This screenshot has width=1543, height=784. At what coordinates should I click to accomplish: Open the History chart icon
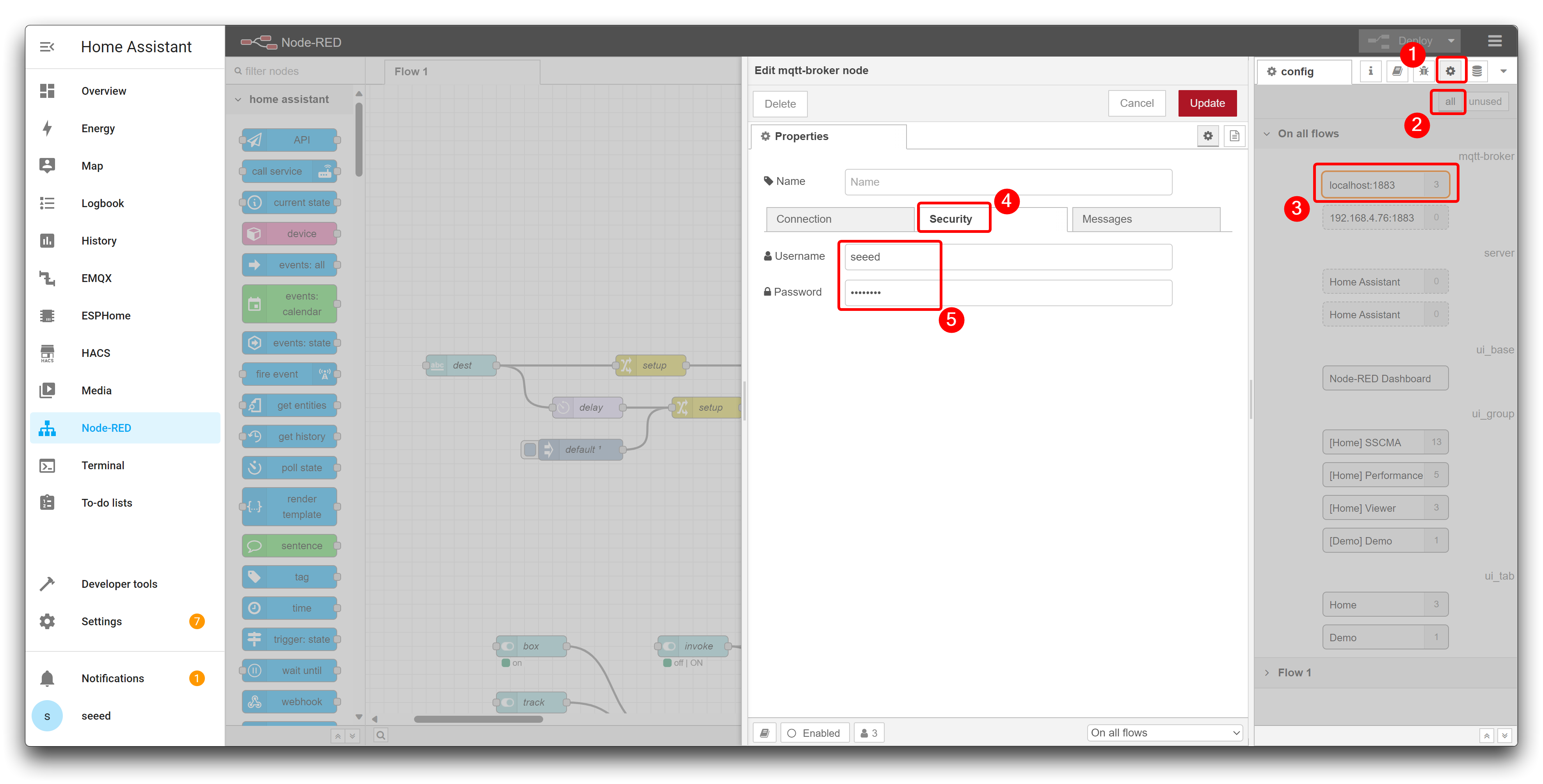[47, 240]
